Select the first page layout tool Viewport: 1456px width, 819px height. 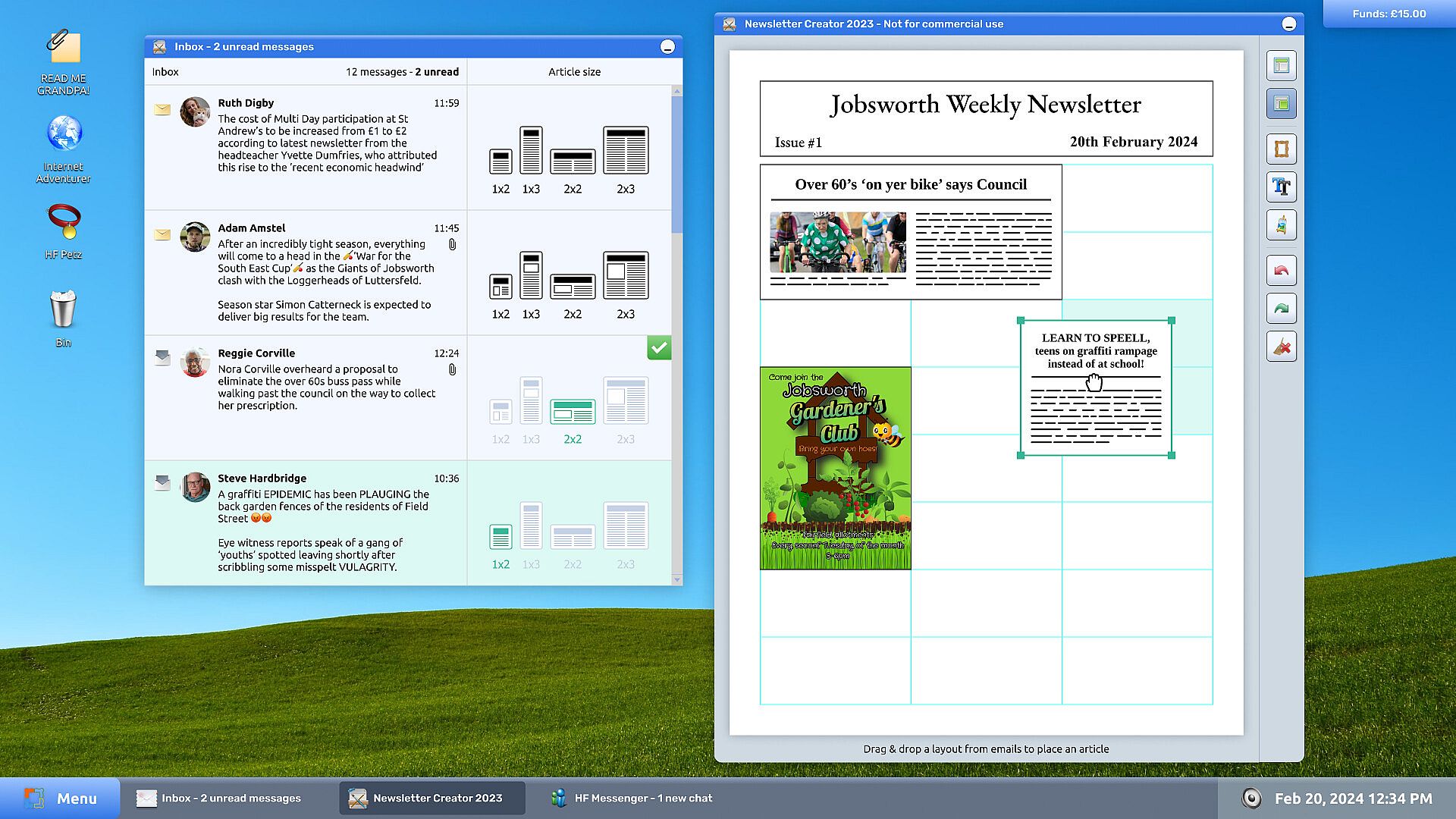point(1281,66)
